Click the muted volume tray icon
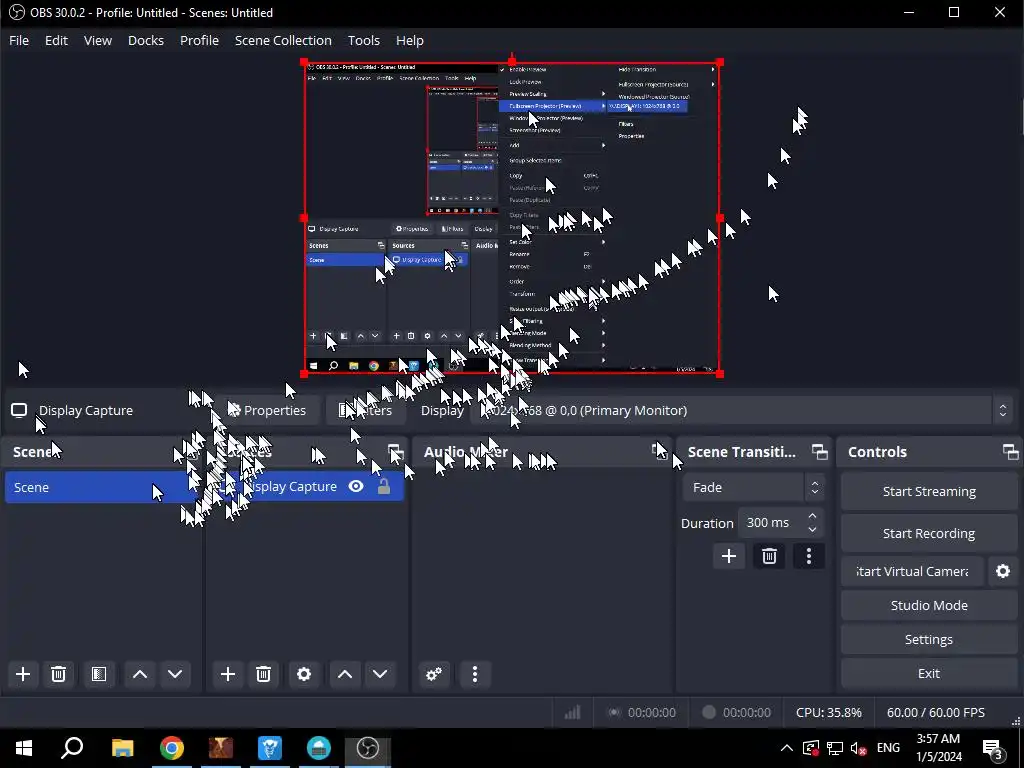Viewport: 1024px width, 768px height. [858, 748]
